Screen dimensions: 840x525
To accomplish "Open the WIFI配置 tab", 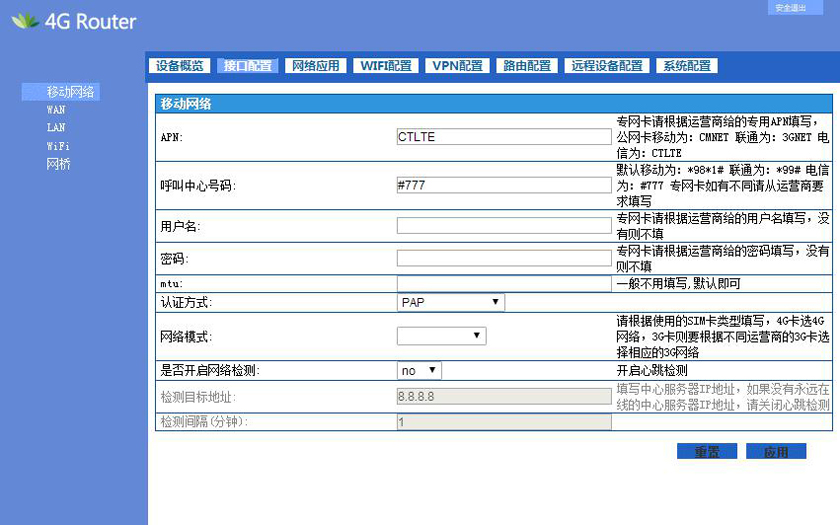I will coord(386,66).
